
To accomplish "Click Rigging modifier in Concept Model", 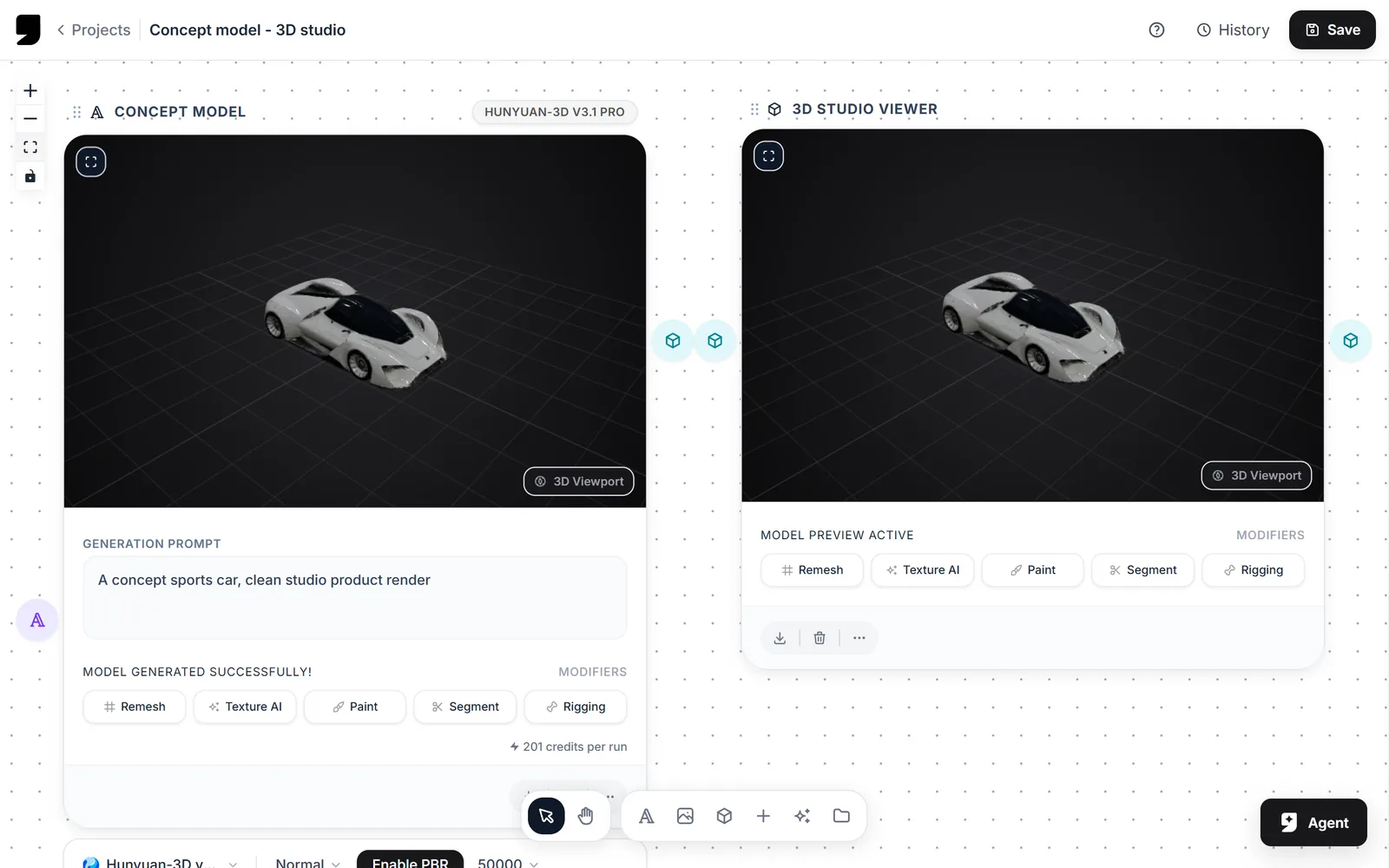I will click(x=576, y=707).
